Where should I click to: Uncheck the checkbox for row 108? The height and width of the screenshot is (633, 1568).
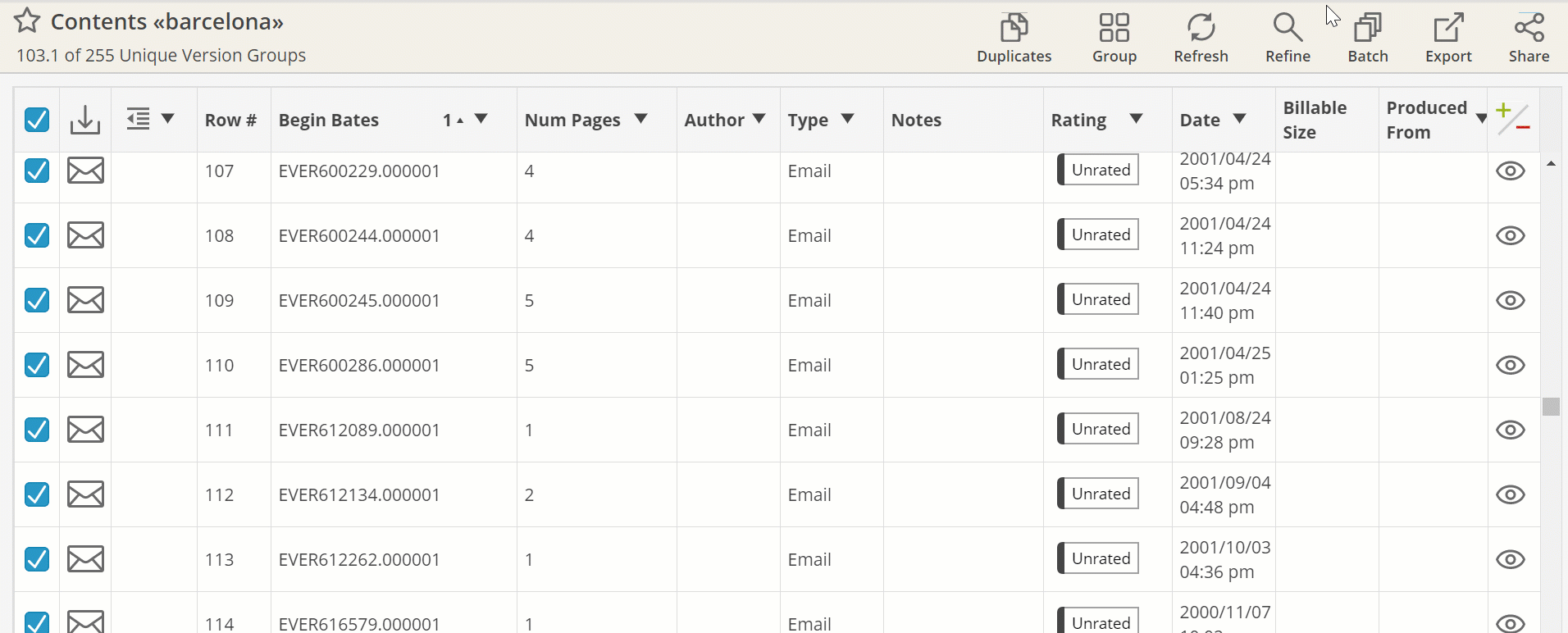coord(37,235)
